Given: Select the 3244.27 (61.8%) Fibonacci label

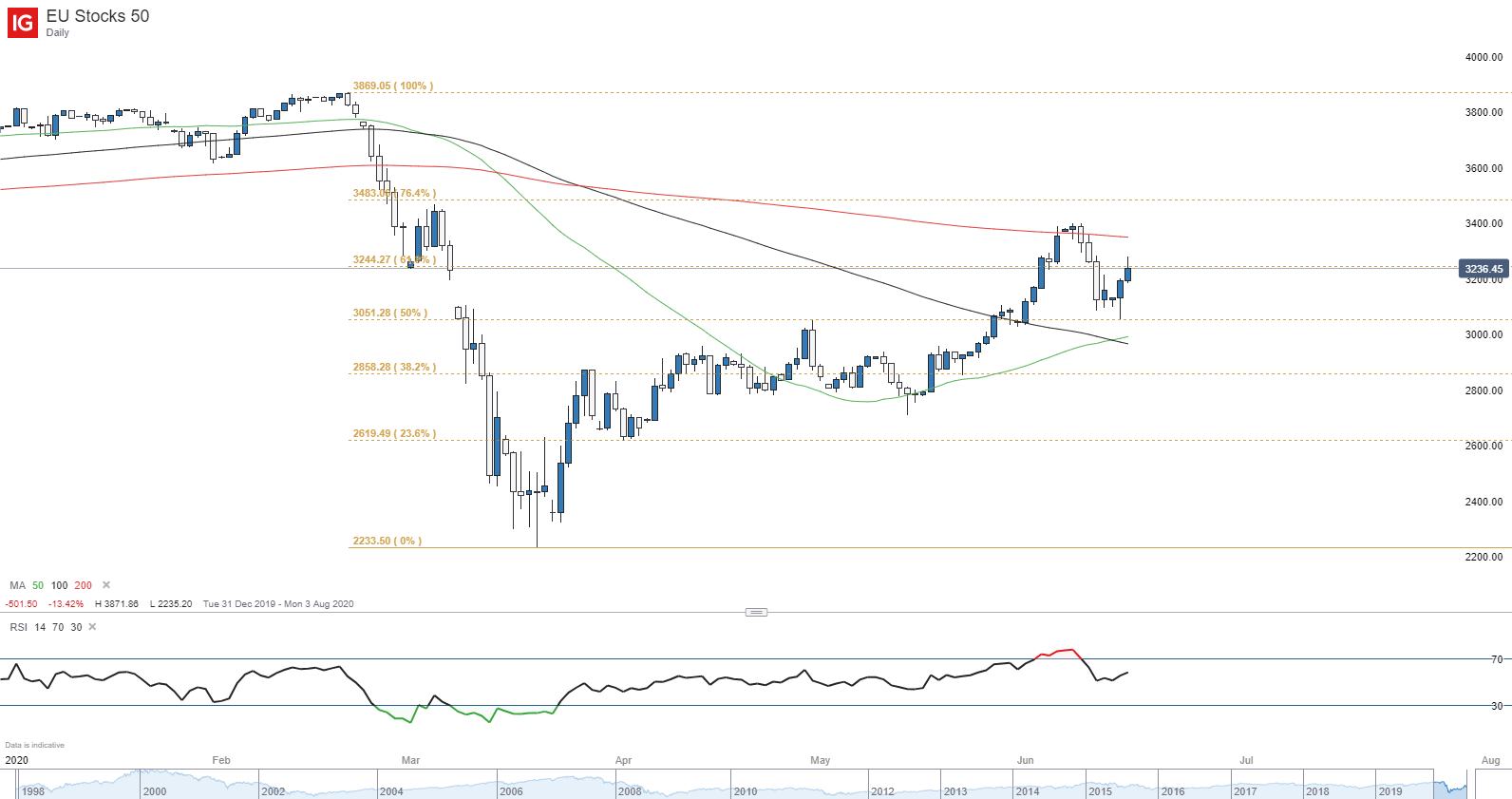Looking at the screenshot, I should click(394, 259).
